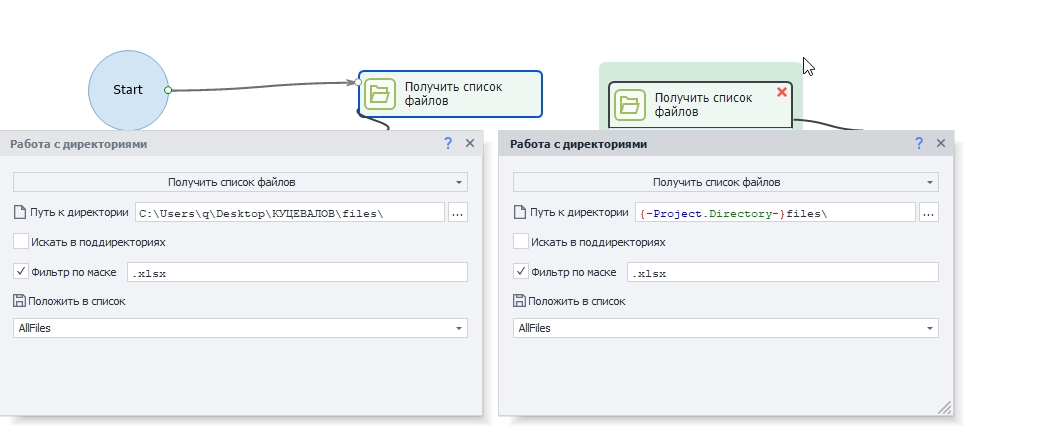Screen dimensions: 1043x432
Task: Open the left AllFiles list dropdown
Action: tap(459, 328)
